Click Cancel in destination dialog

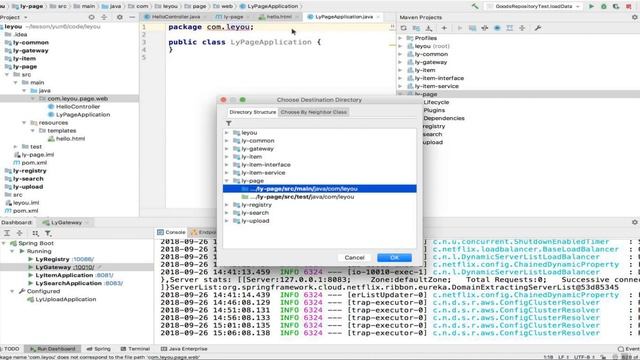pos(354,258)
